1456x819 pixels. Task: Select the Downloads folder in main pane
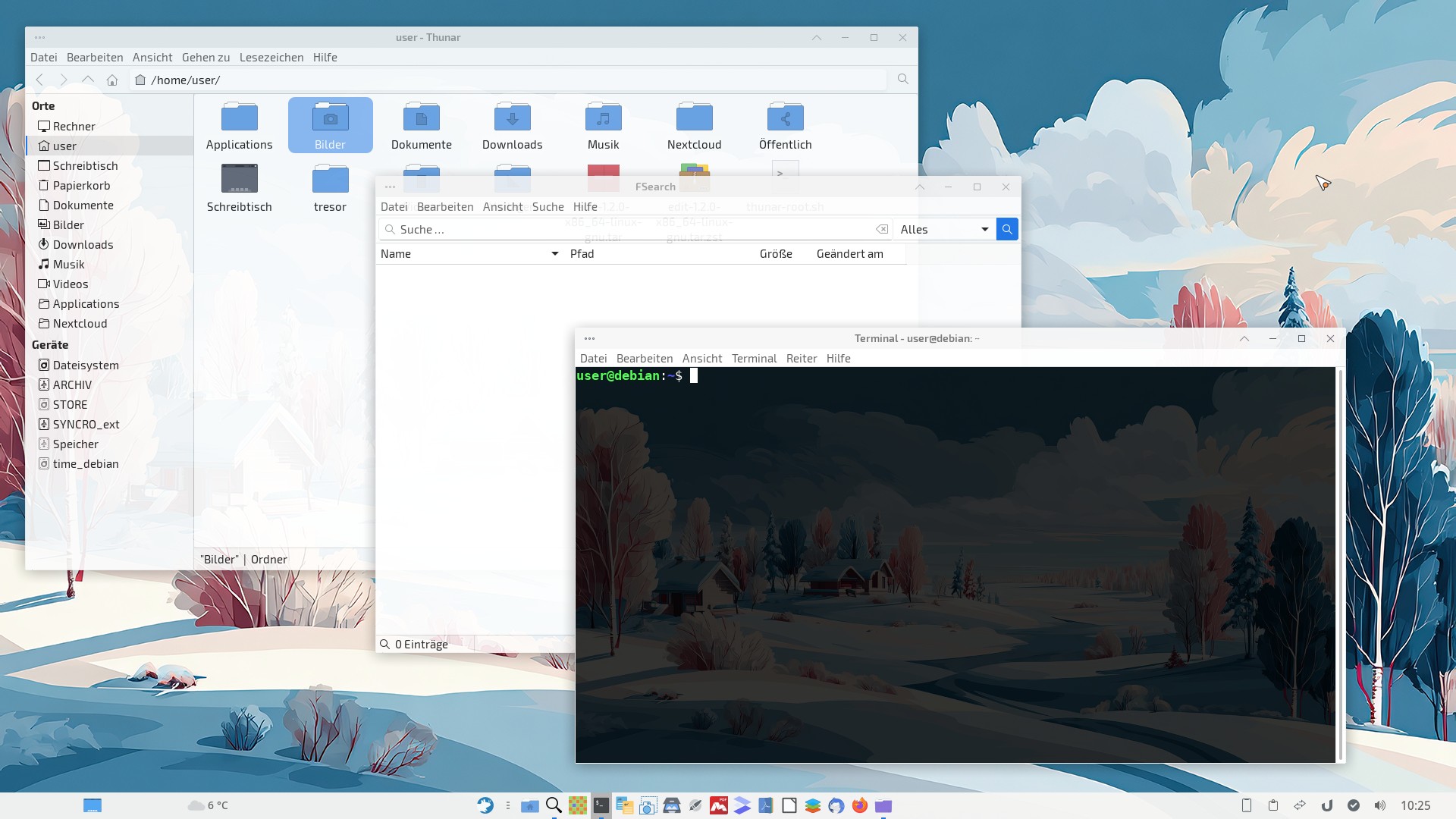[512, 126]
